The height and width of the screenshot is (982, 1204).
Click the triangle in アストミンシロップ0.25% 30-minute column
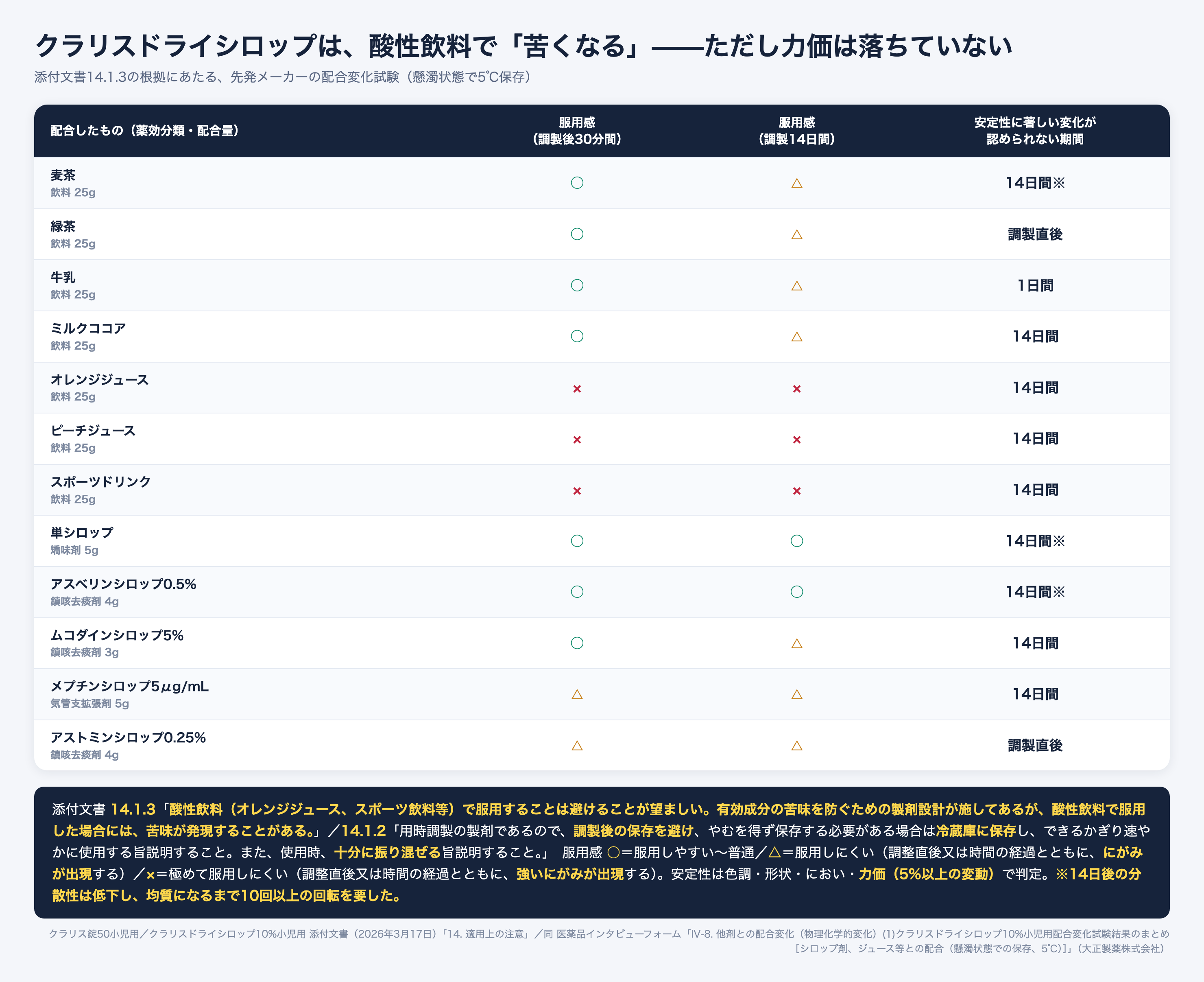click(x=576, y=746)
